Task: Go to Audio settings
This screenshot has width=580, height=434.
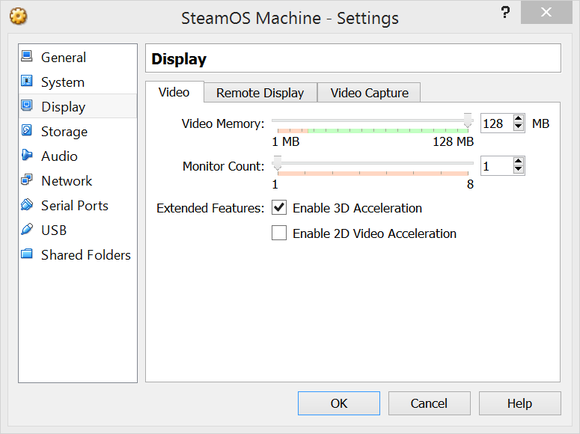Action: pos(78,156)
